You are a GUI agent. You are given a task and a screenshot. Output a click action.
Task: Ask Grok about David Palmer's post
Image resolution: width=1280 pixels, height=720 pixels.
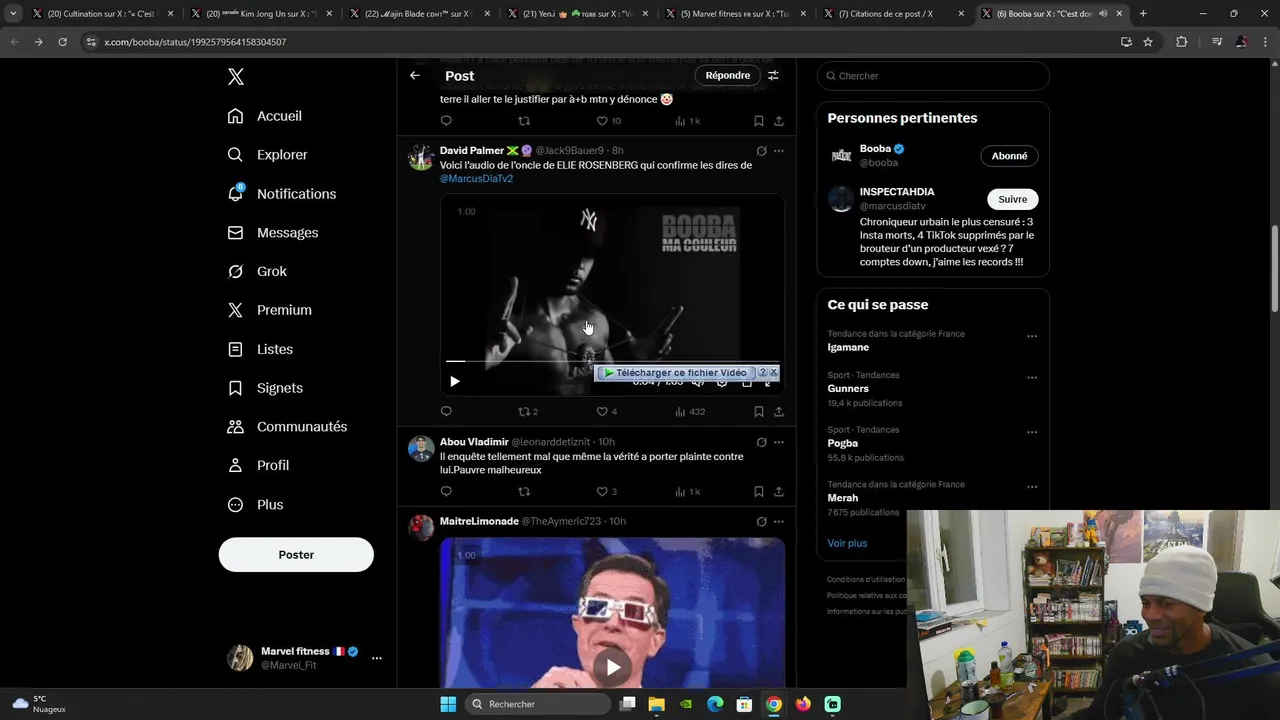[x=761, y=151]
